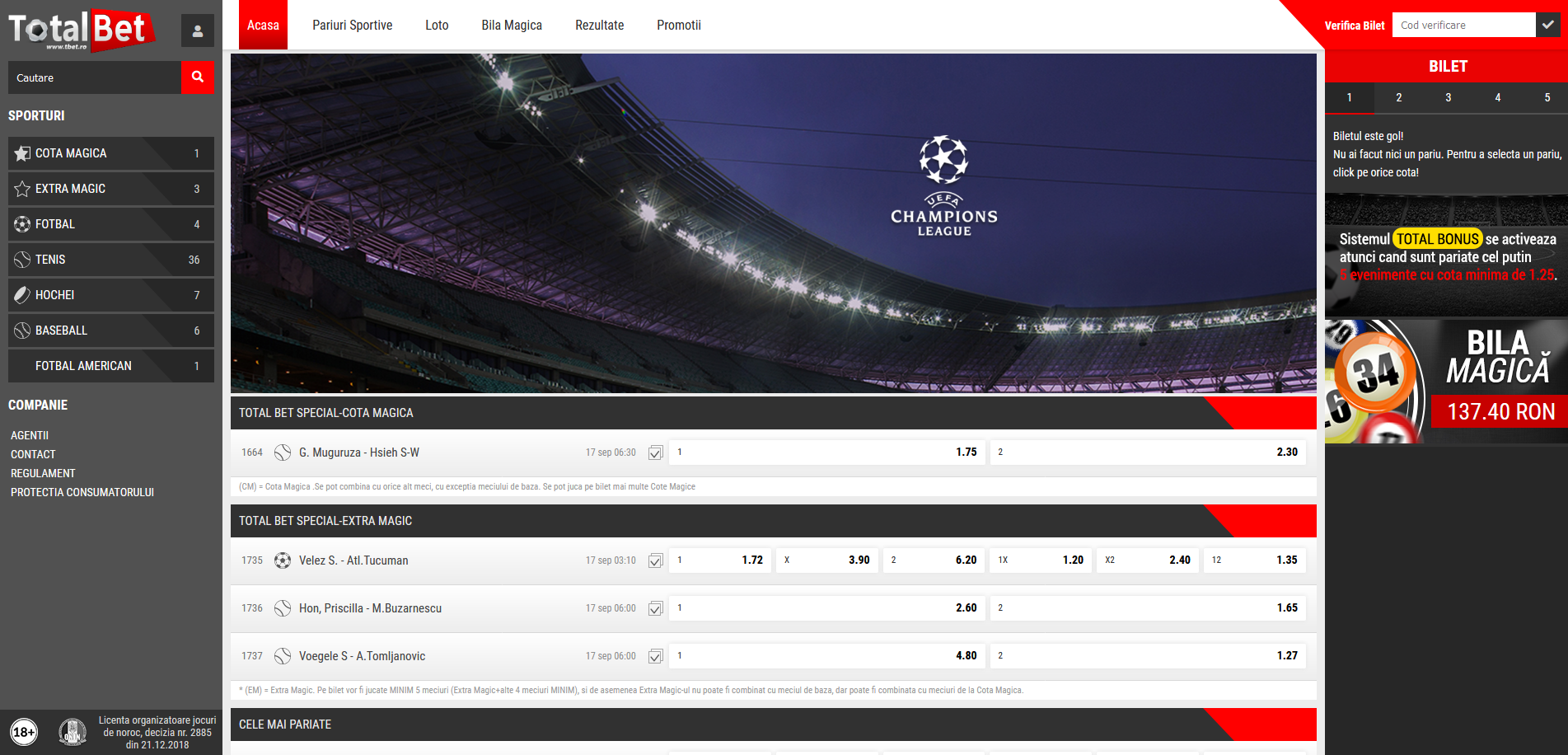Open Bila Magica menu item
The image size is (1568, 755).
point(512,25)
